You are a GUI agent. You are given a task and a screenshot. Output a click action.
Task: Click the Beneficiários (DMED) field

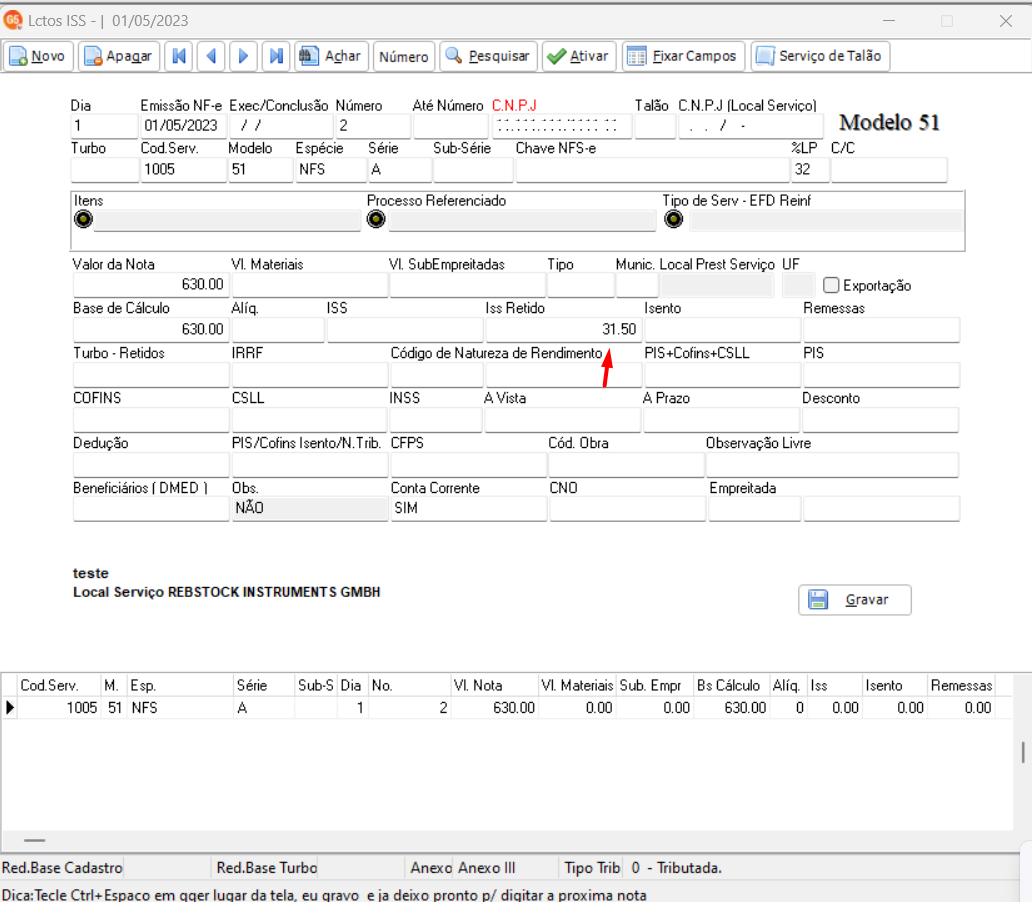(x=151, y=509)
